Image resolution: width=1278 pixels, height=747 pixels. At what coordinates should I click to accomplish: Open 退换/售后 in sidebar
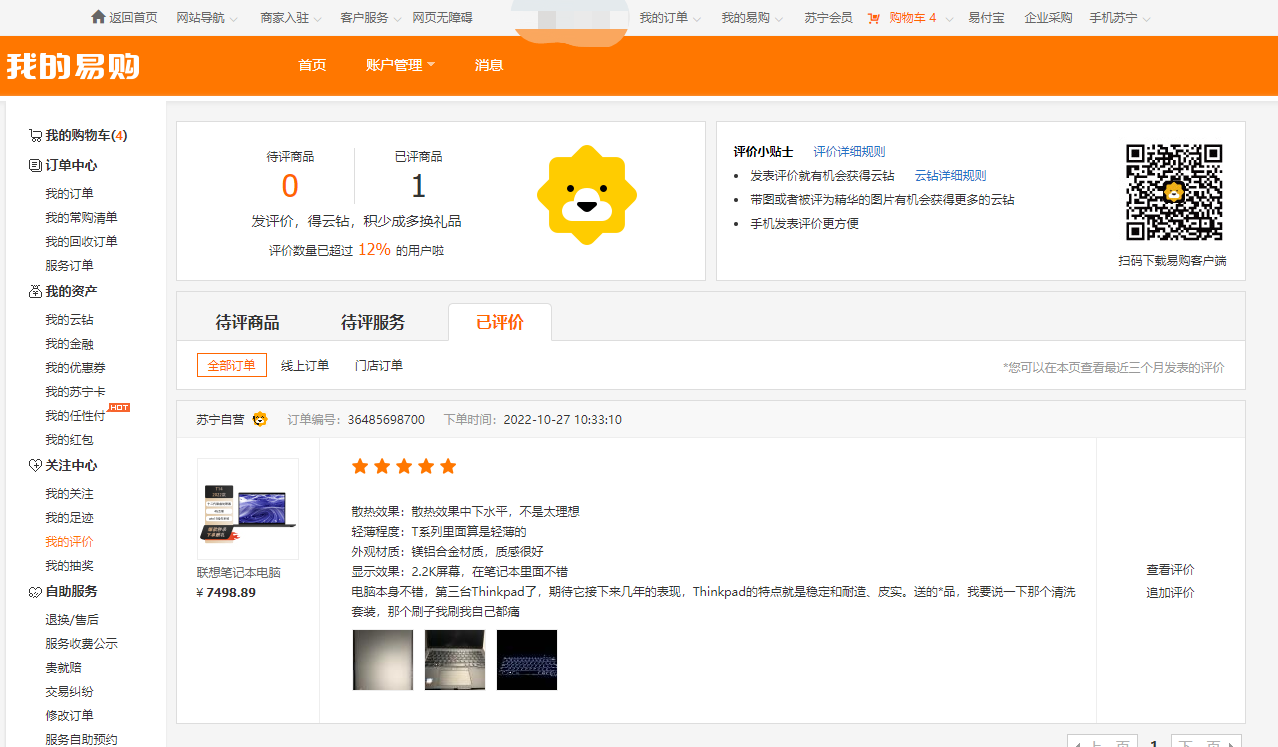click(x=72, y=620)
